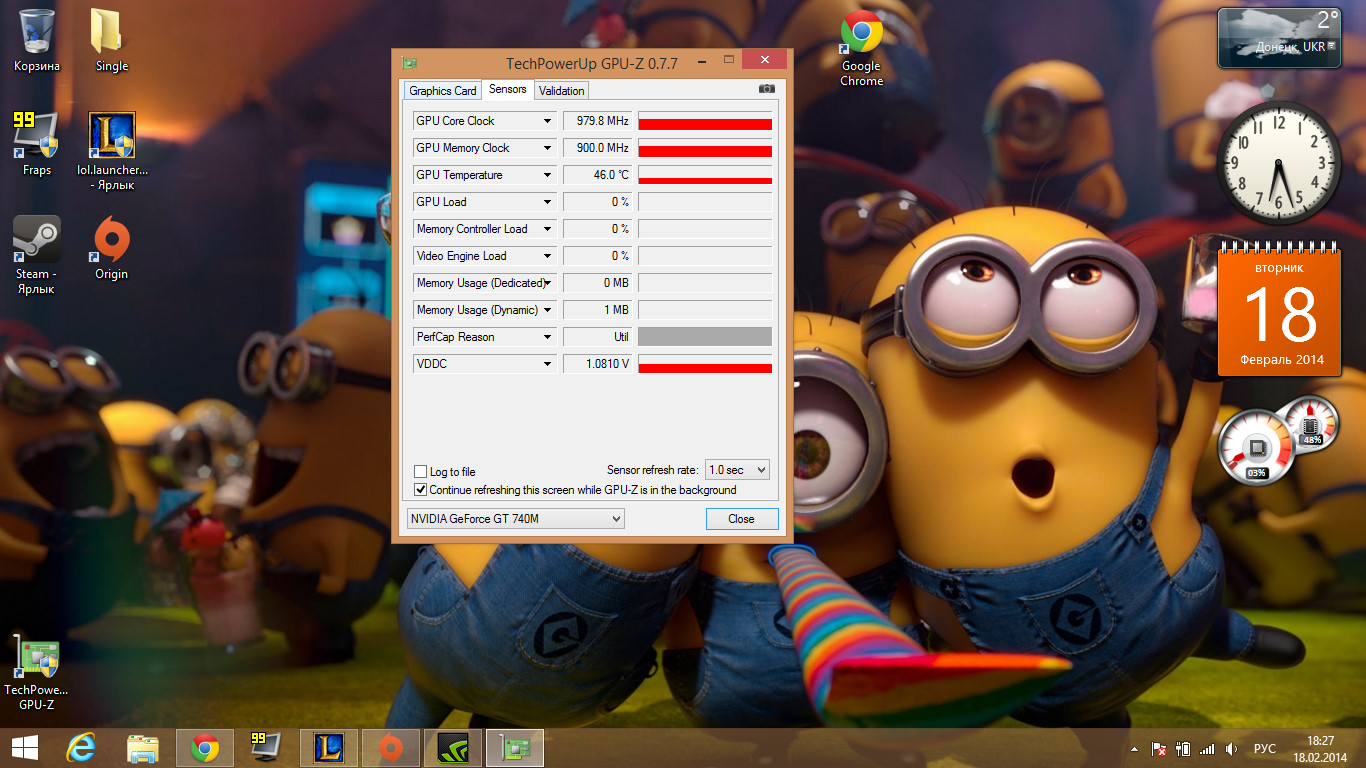Enable the Log to file checkbox
The height and width of the screenshot is (768, 1366).
point(421,472)
